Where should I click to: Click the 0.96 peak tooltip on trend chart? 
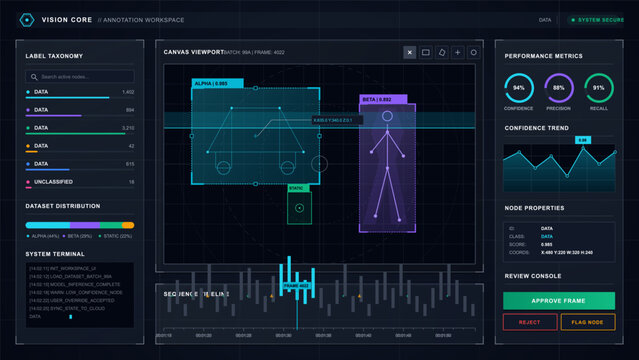coord(583,140)
